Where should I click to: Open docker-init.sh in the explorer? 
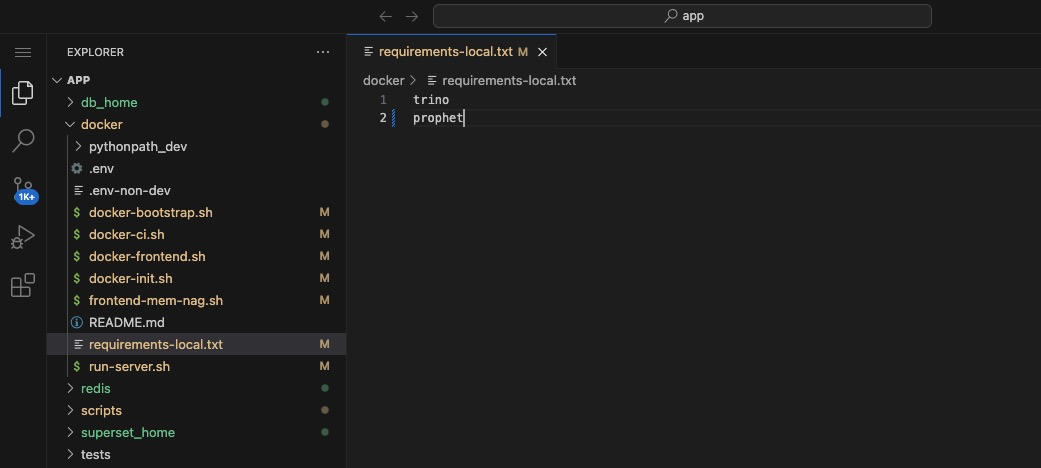[x=131, y=278]
